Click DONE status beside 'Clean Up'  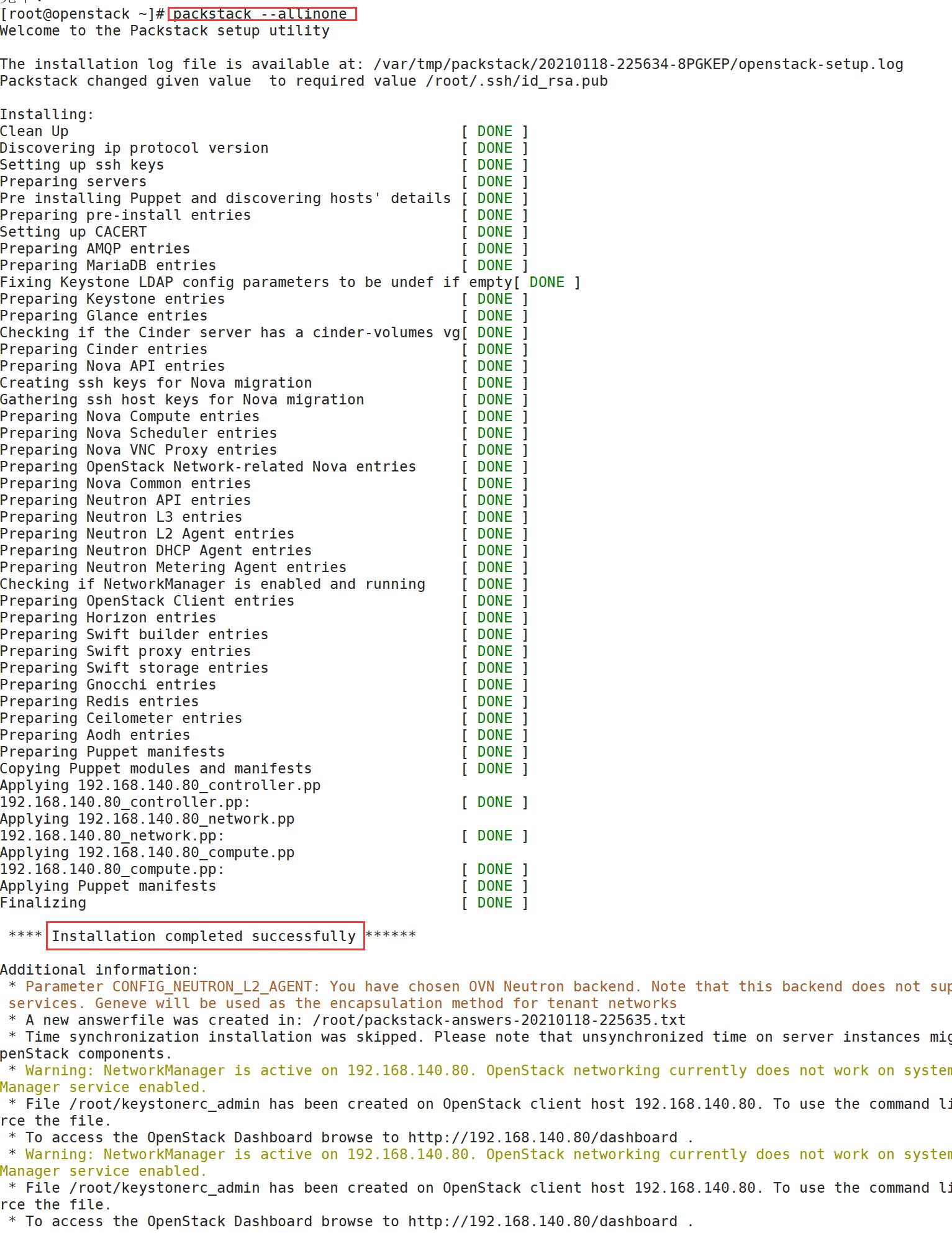[495, 132]
